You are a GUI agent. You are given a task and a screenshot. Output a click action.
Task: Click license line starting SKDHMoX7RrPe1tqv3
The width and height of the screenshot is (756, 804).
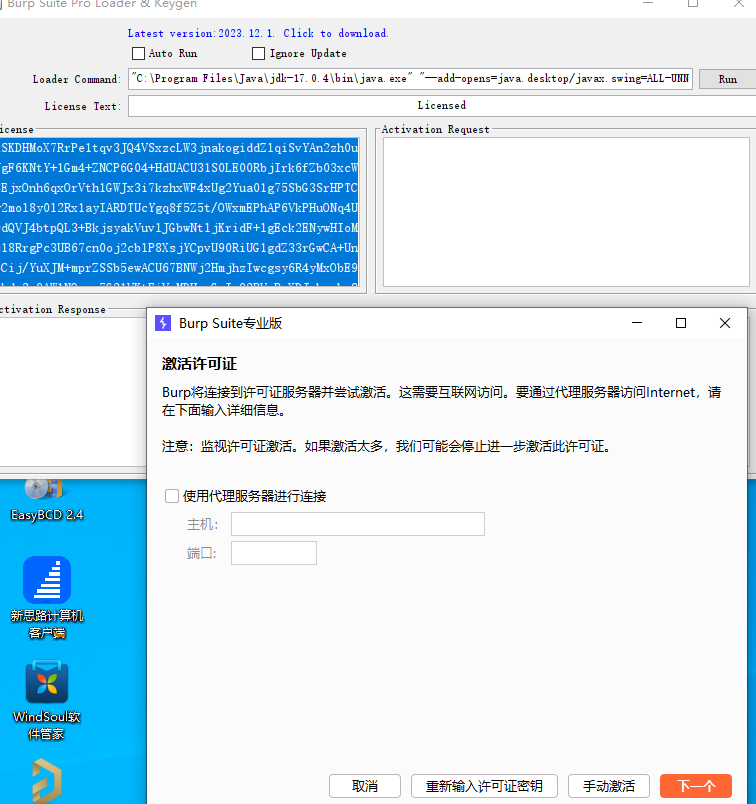(179, 148)
